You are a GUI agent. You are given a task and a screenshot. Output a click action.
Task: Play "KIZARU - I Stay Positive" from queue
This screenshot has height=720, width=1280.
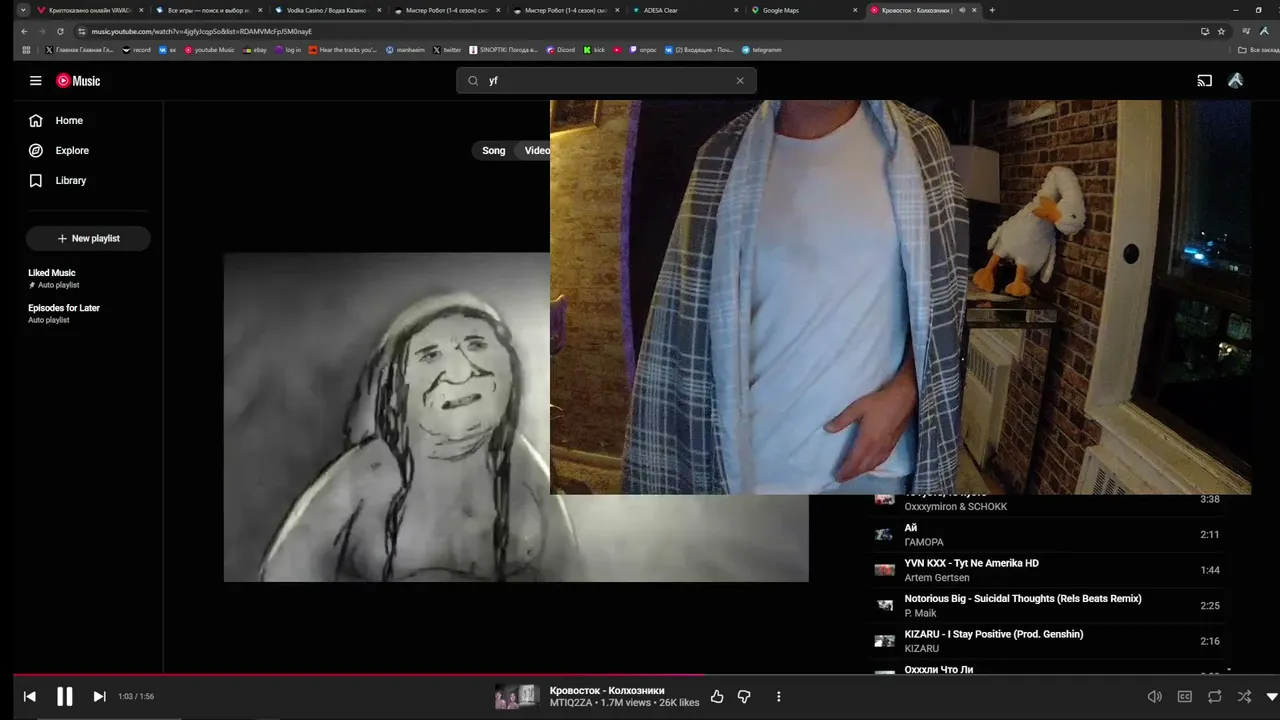[x=1046, y=641]
